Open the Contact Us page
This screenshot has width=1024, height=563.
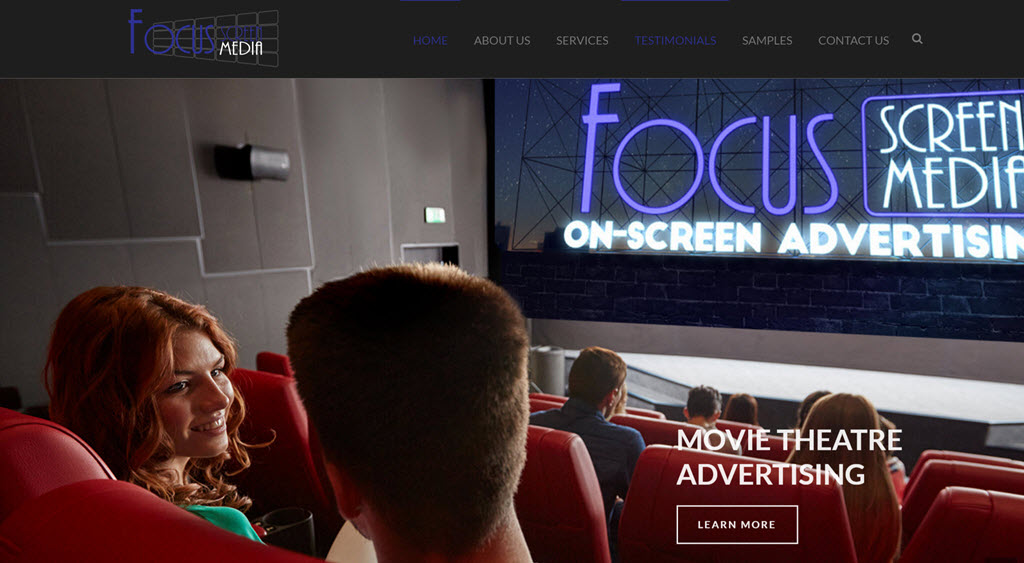point(854,40)
